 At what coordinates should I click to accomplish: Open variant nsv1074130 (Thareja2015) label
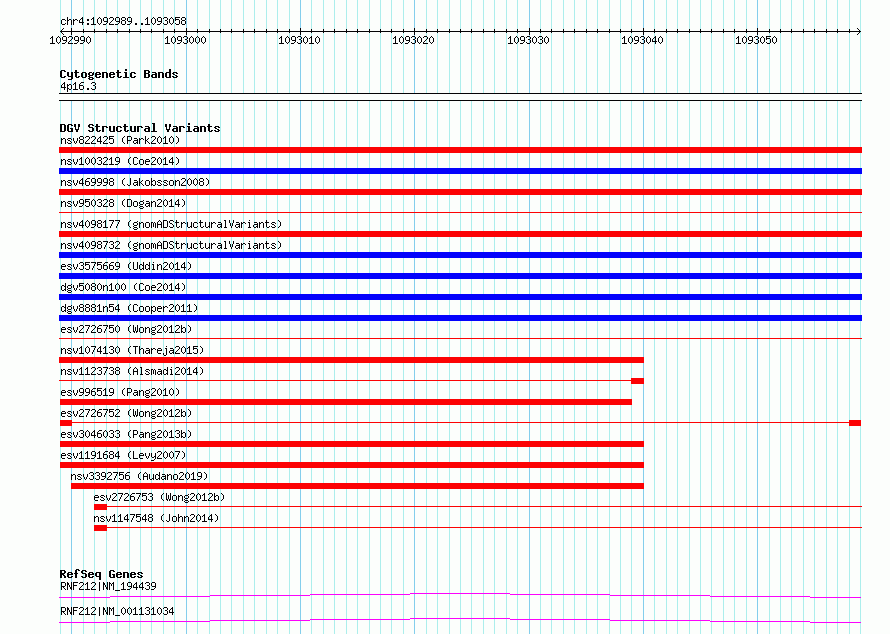click(x=132, y=350)
